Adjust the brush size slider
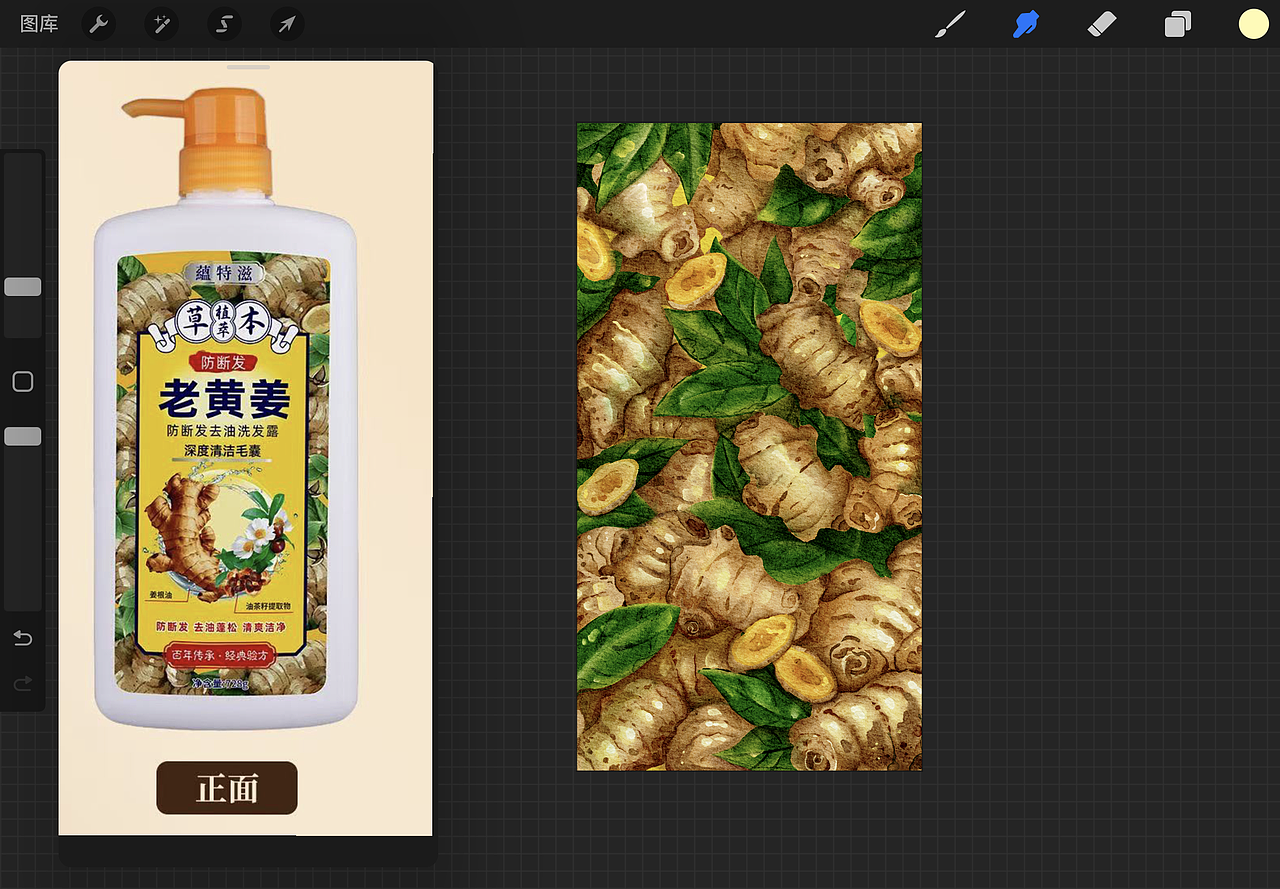The width and height of the screenshot is (1280, 889). [x=22, y=286]
